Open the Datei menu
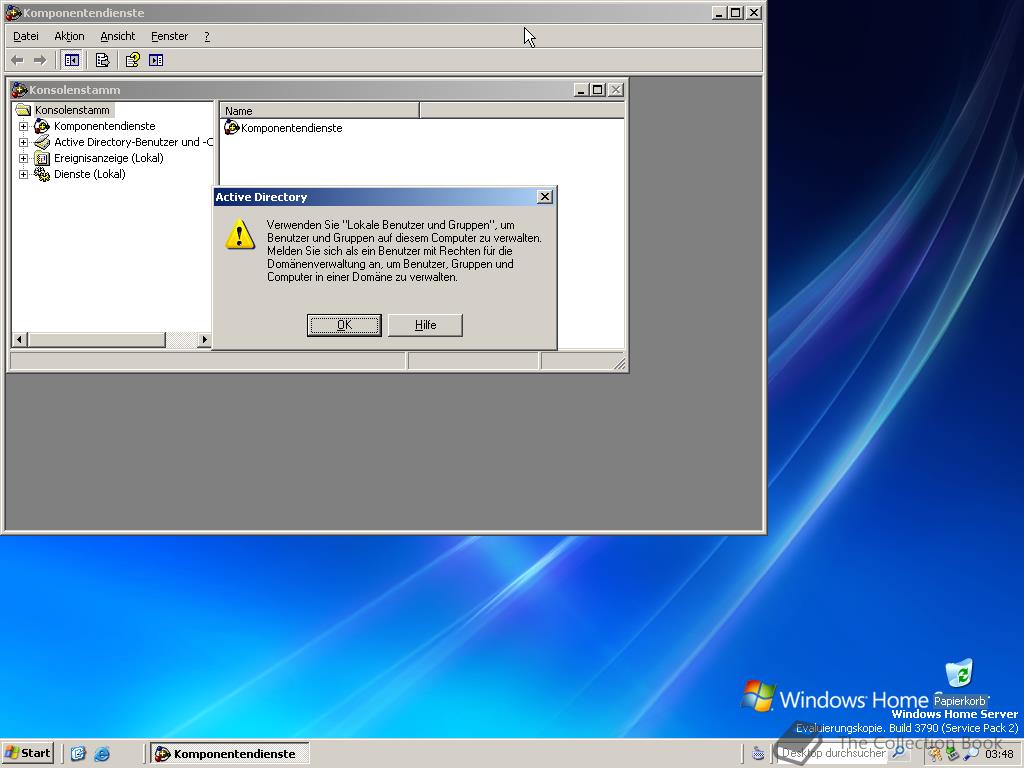The height and width of the screenshot is (768, 1024). [26, 37]
